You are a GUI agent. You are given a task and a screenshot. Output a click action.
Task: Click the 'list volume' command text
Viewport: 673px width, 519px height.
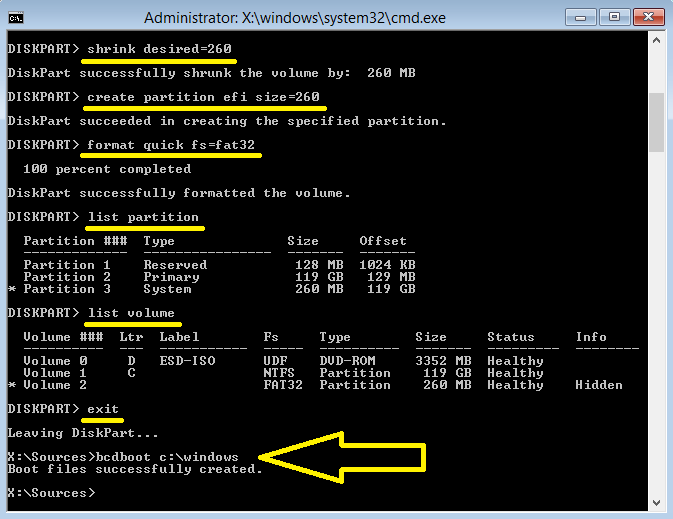[x=131, y=313]
